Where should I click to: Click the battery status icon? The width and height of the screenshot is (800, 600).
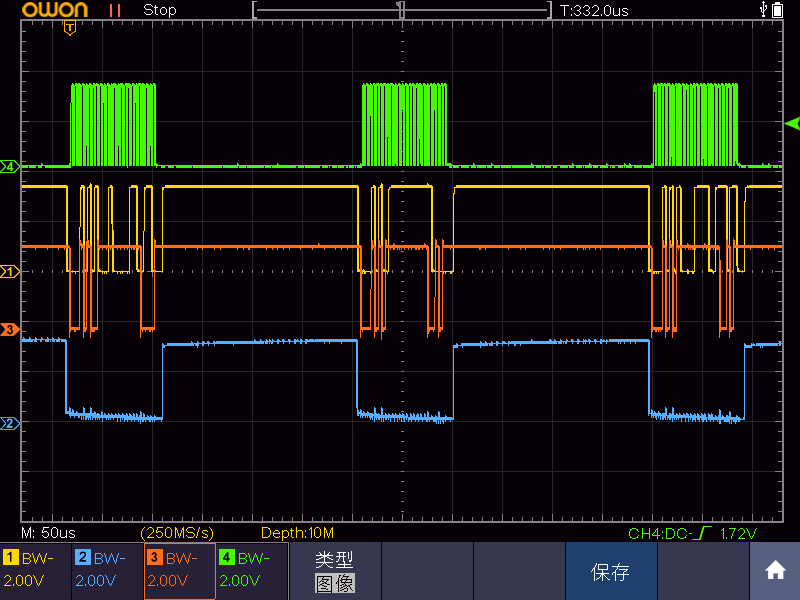pos(778,10)
